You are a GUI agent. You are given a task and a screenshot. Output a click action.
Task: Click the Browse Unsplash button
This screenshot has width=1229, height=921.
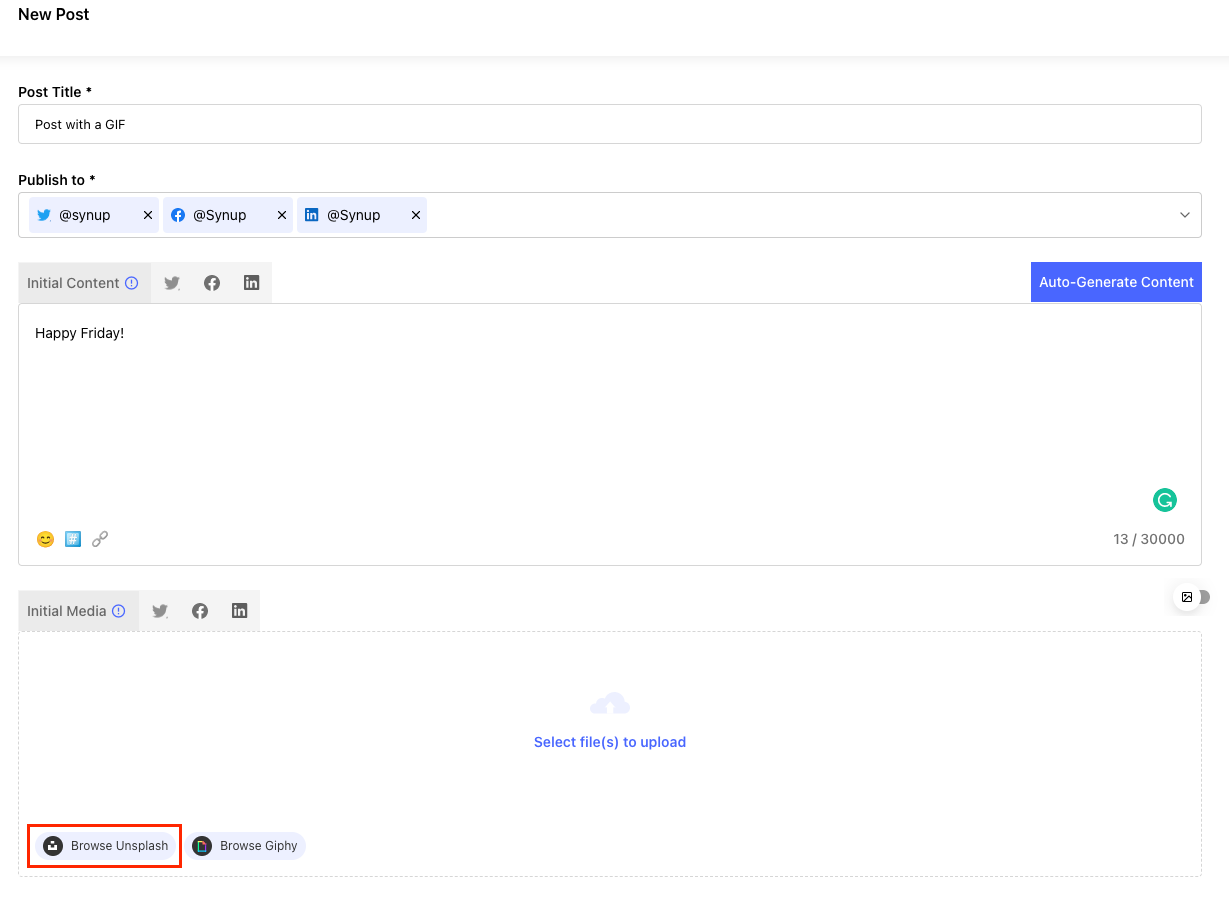click(x=105, y=846)
